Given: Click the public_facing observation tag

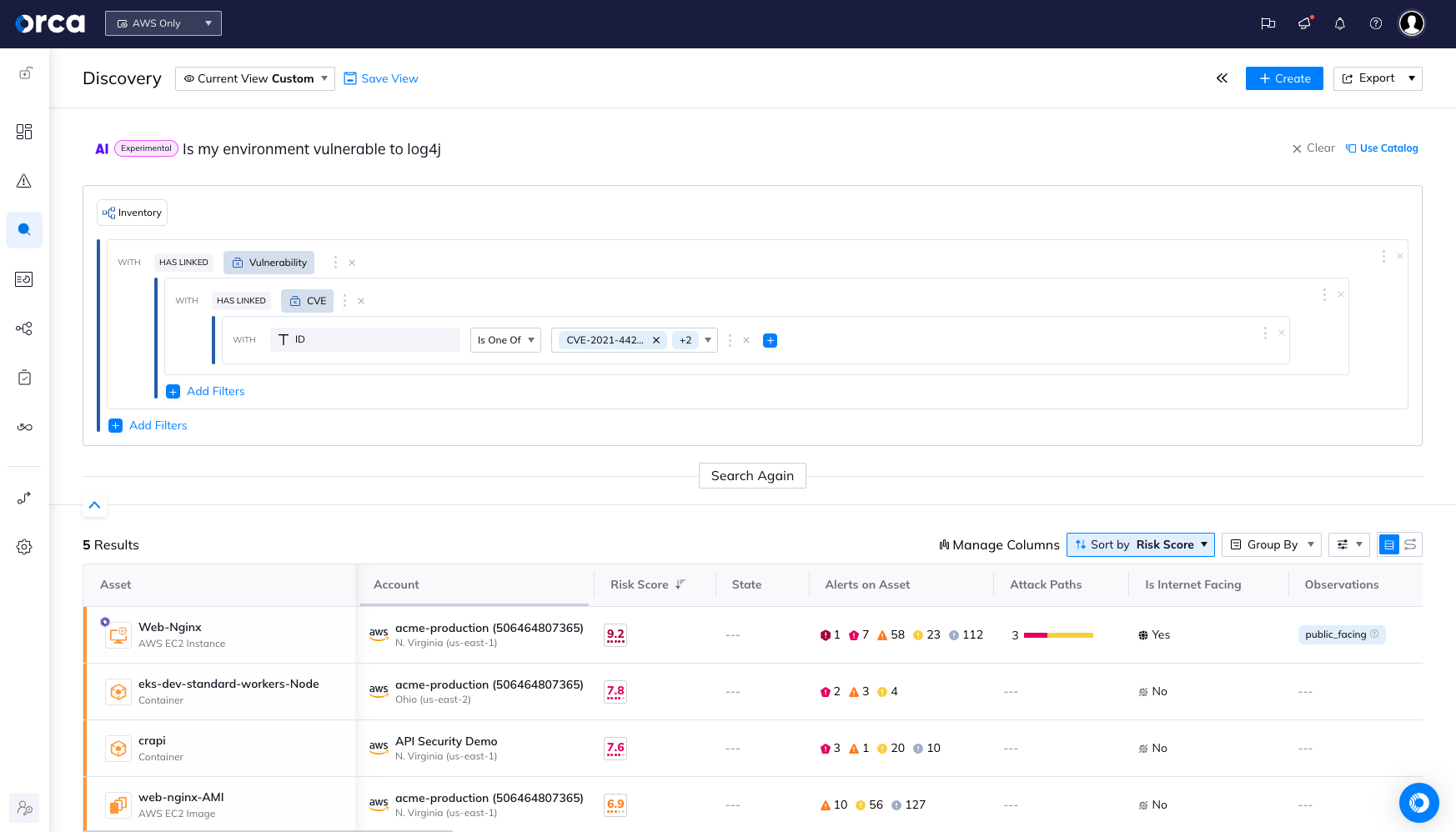Looking at the screenshot, I should pyautogui.click(x=1342, y=634).
